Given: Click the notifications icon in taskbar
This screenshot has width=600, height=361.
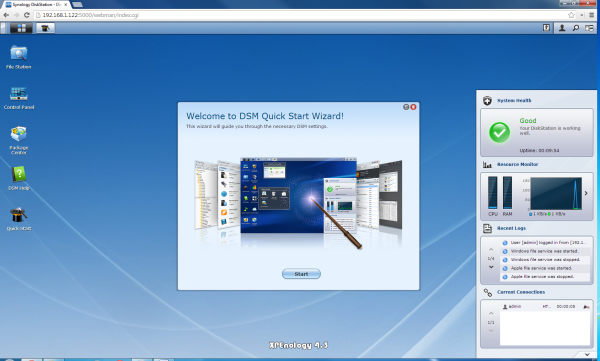Looking at the screenshot, I should pyautogui.click(x=546, y=28).
